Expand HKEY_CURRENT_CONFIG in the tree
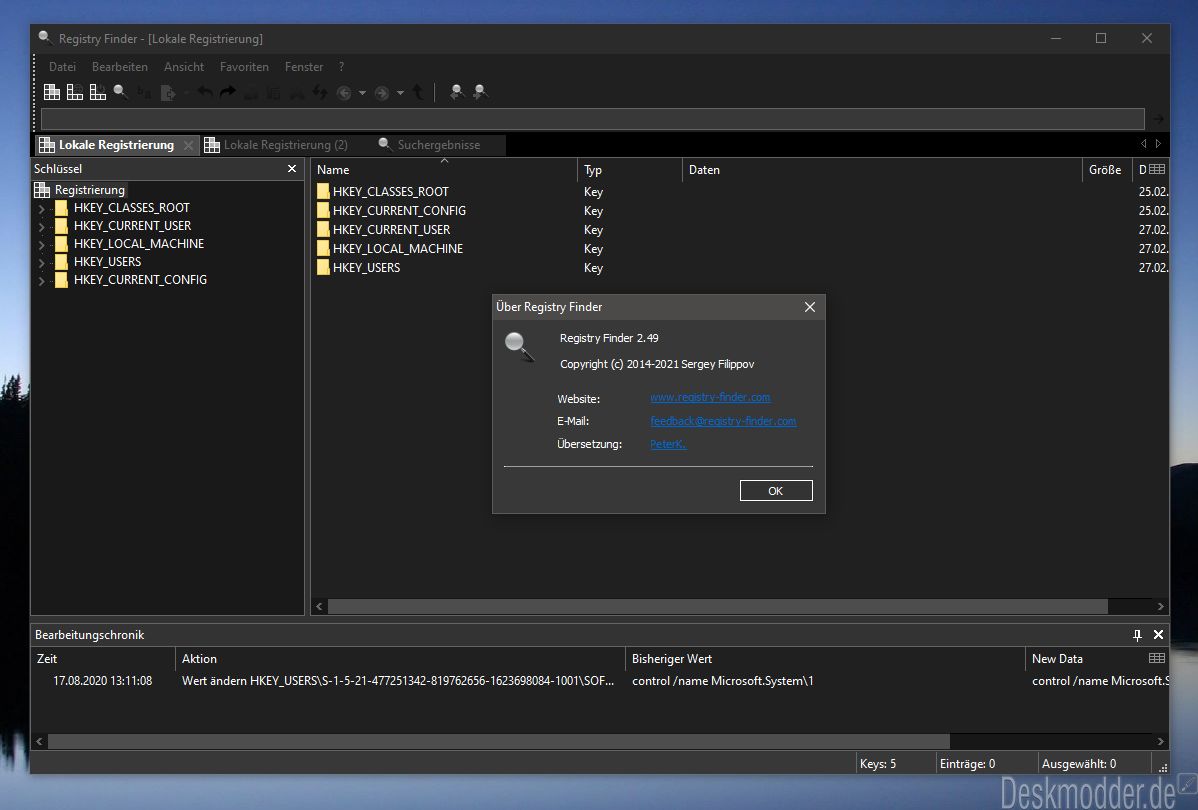 [x=42, y=280]
